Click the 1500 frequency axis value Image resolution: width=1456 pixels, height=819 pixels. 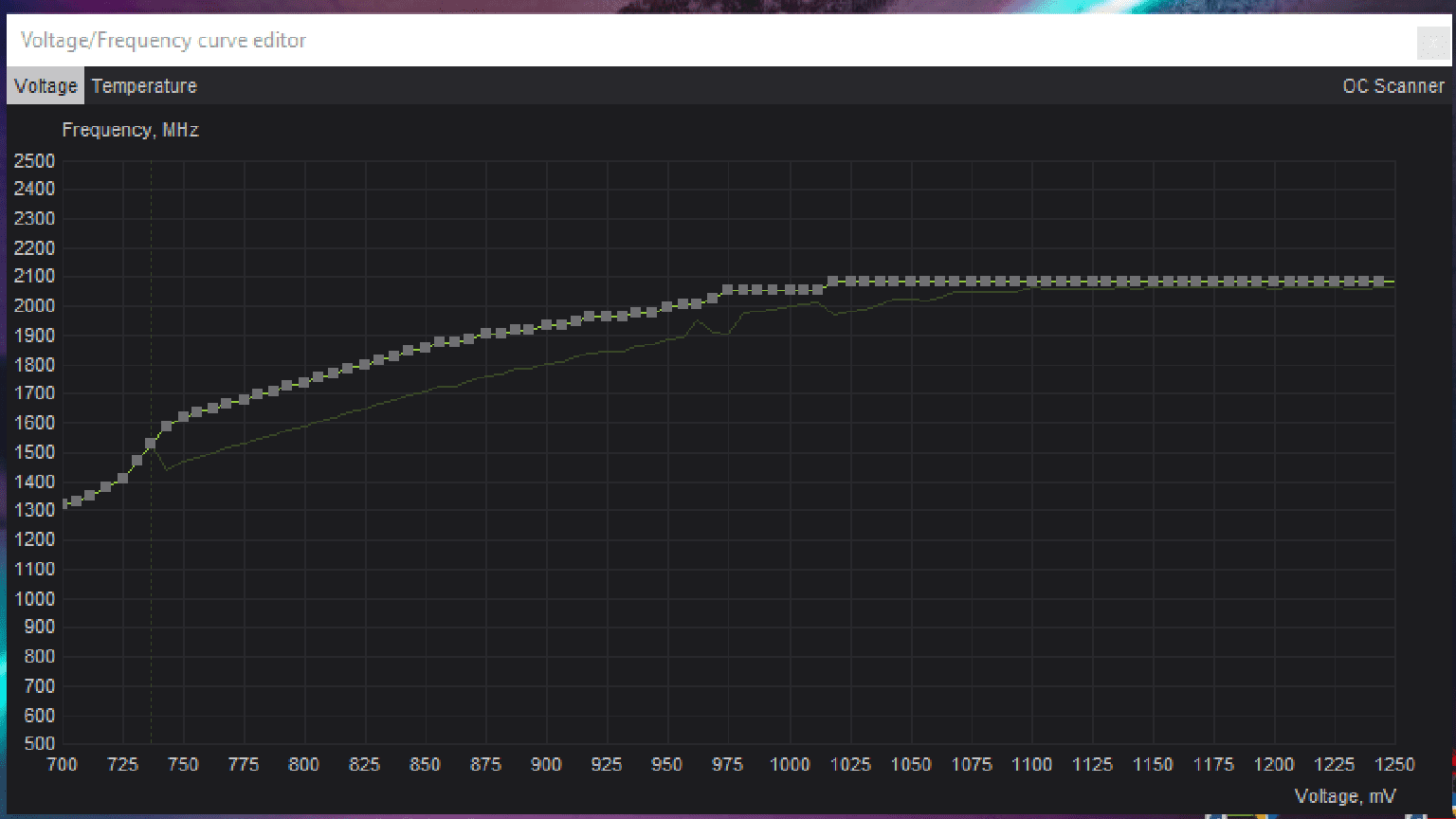coord(34,453)
